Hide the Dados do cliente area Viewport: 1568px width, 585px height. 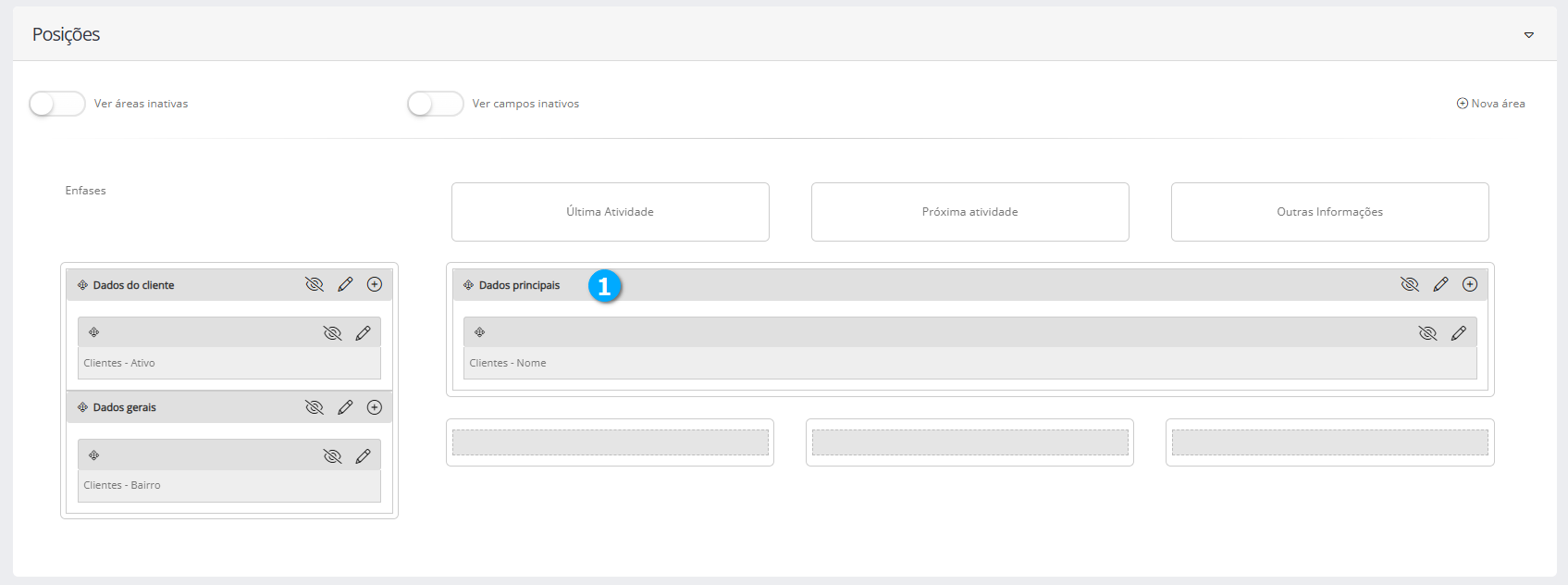pyautogui.click(x=315, y=285)
